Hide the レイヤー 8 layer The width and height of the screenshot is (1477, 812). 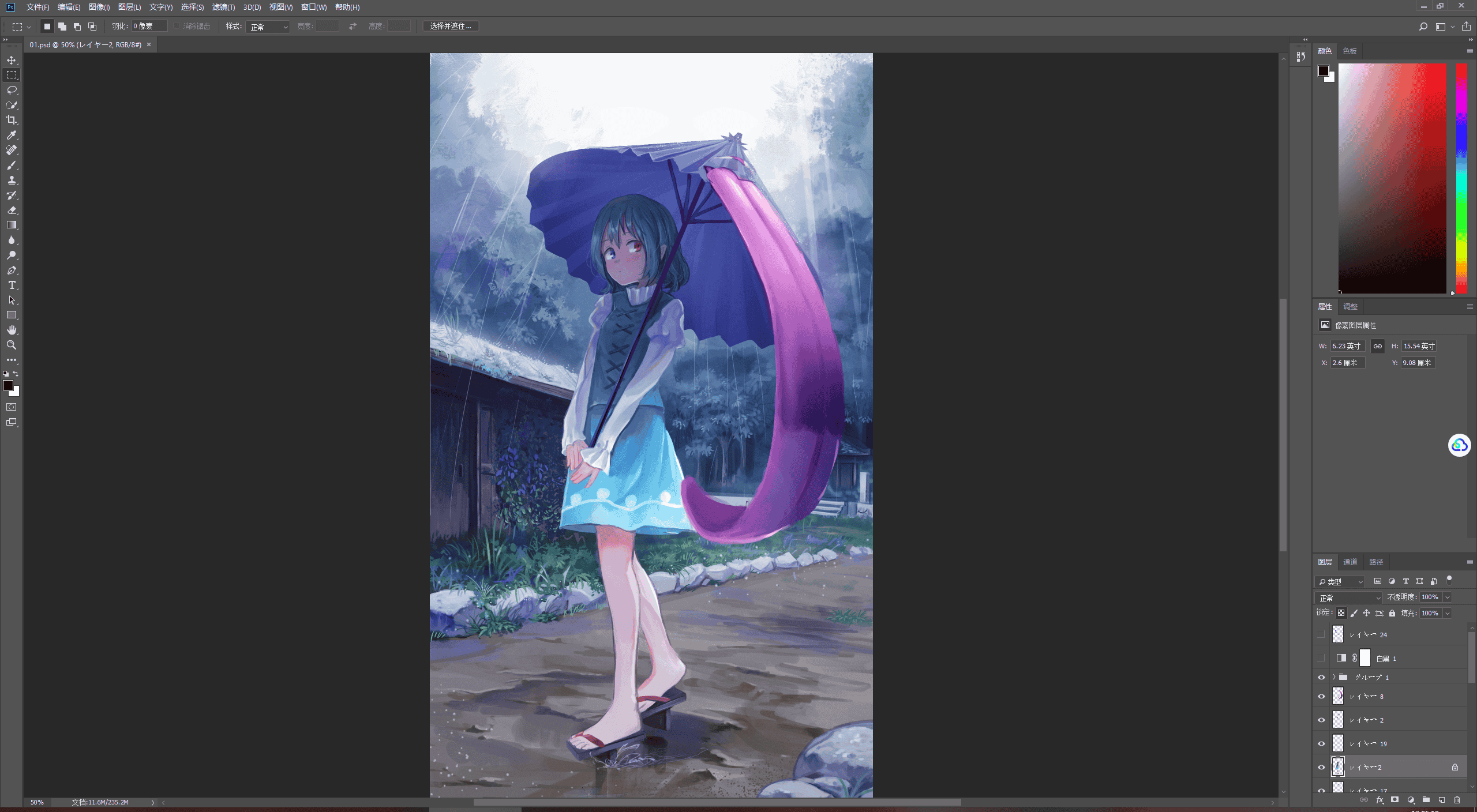point(1321,697)
